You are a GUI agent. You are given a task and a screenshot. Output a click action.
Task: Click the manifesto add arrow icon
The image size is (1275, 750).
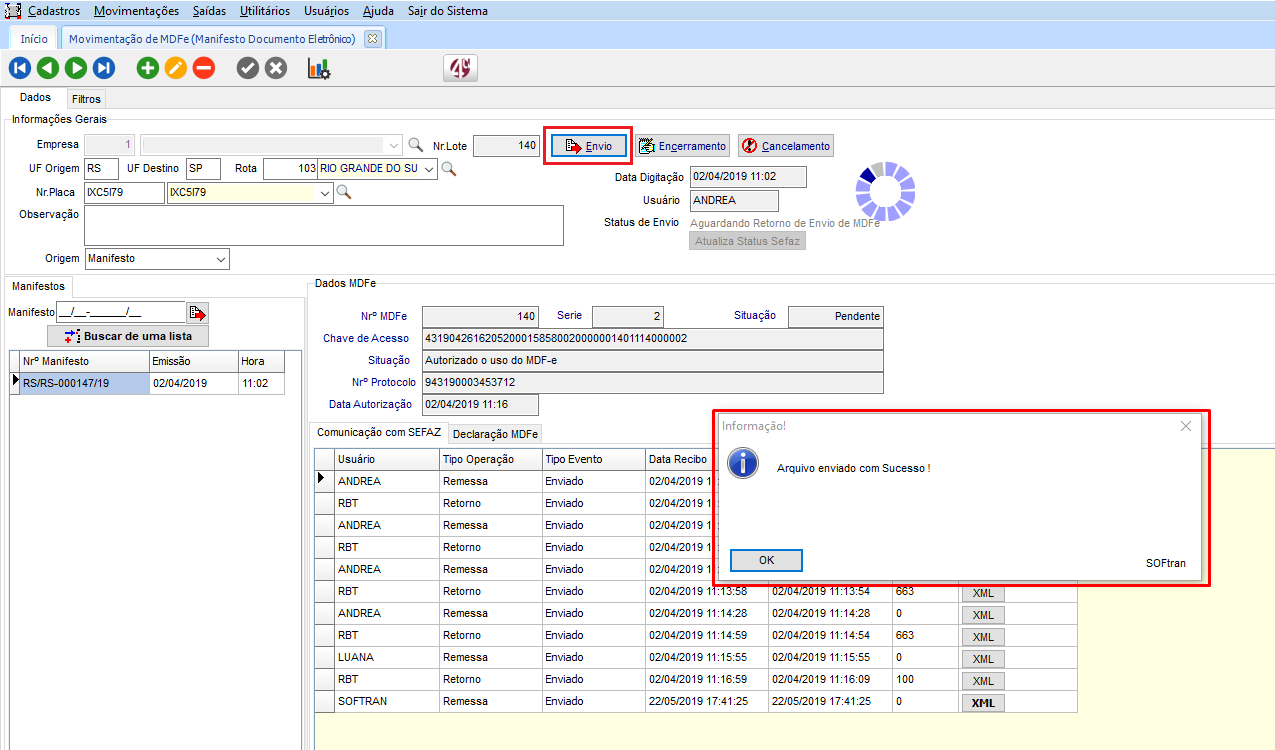tap(197, 312)
